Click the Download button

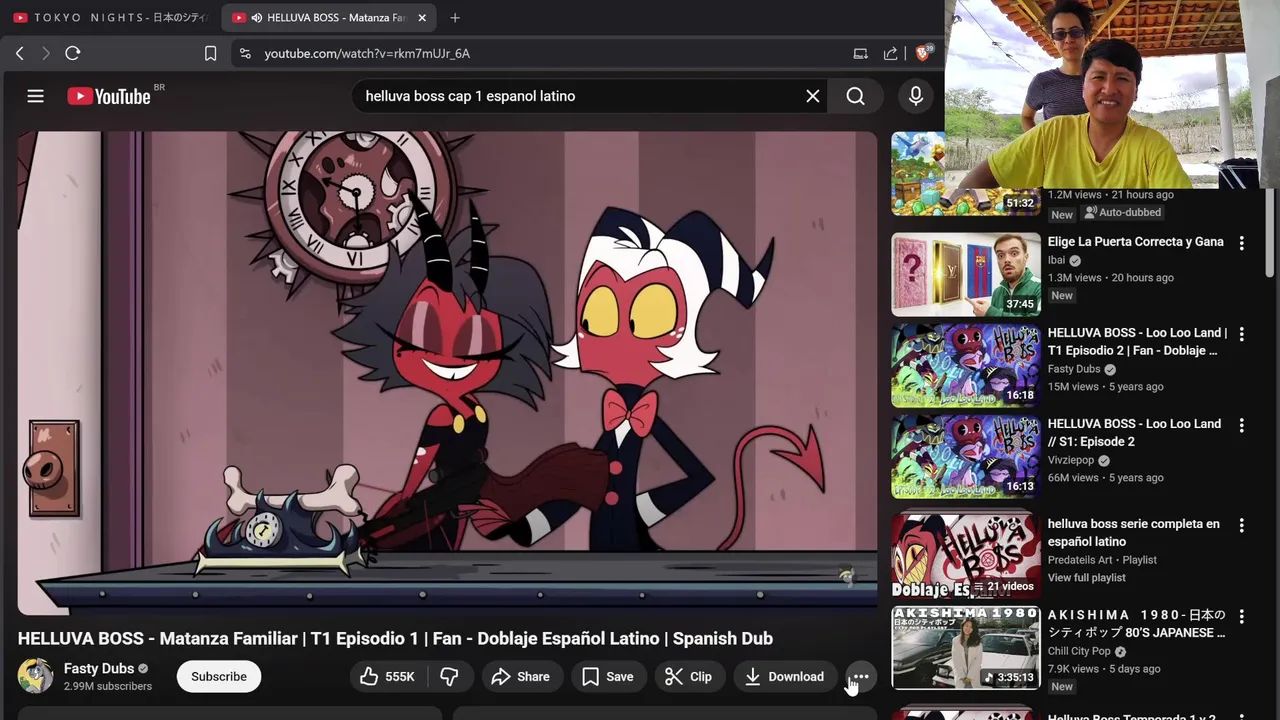tap(785, 677)
